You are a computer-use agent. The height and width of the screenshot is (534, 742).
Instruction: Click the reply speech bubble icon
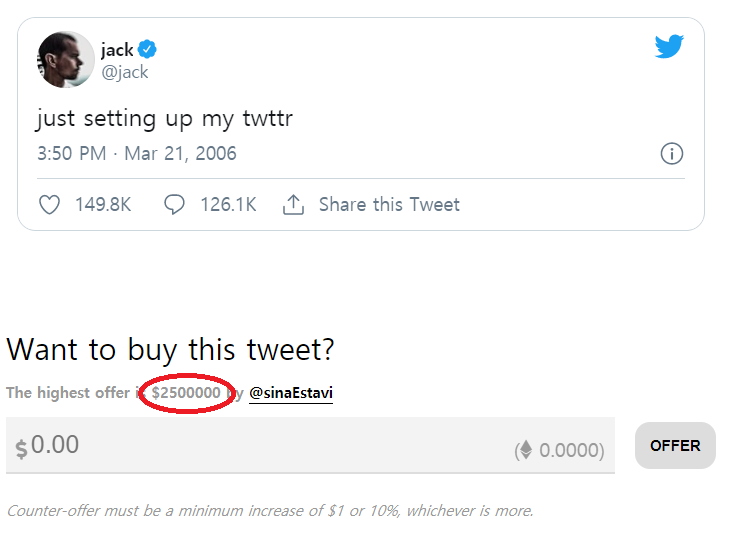point(174,205)
